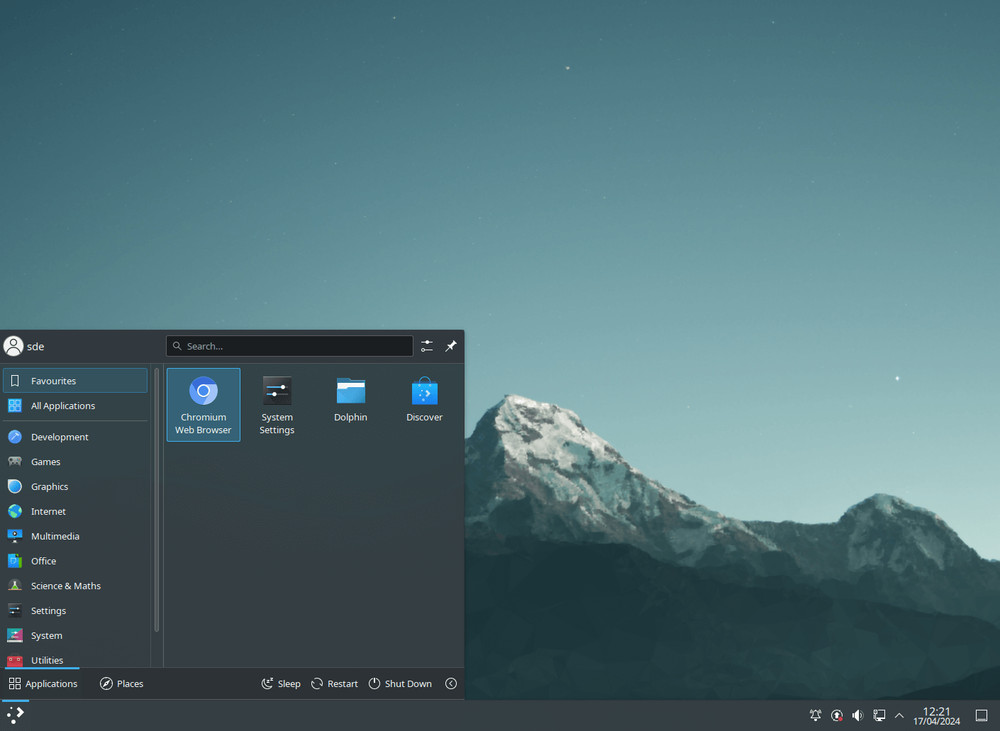
Task: Focus the launcher Search field
Action: (x=289, y=346)
